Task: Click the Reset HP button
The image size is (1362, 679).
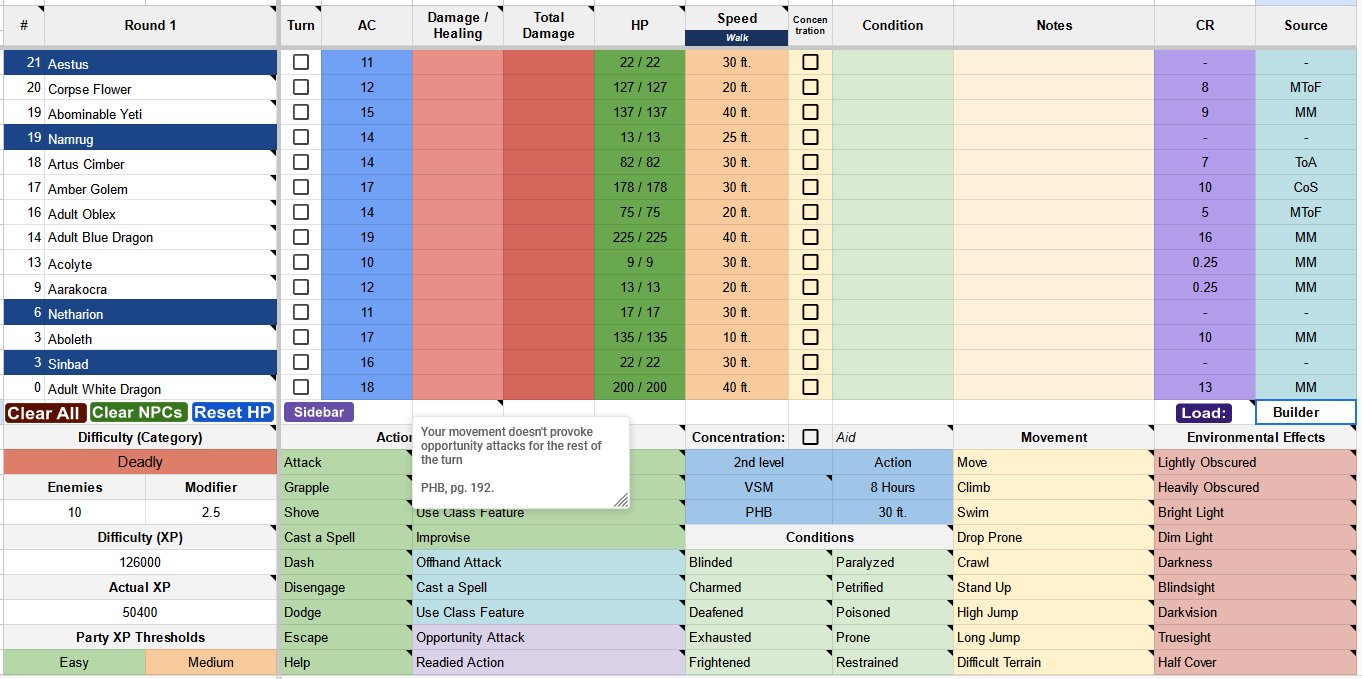Action: point(233,413)
